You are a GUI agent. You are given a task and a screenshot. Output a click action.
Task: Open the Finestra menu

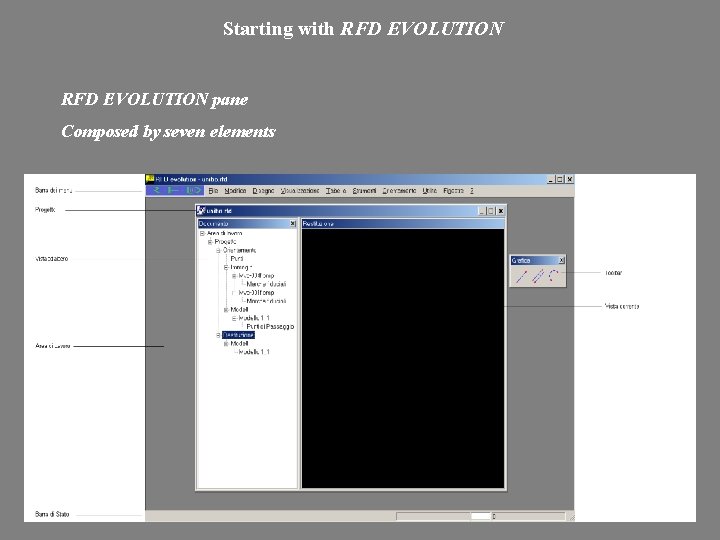pos(454,191)
